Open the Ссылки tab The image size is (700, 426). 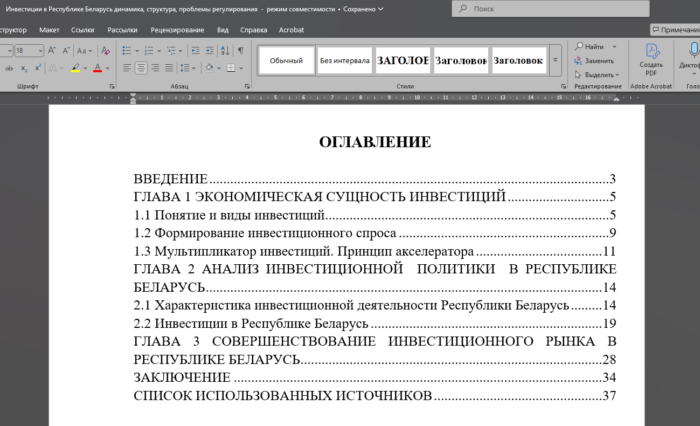83,30
